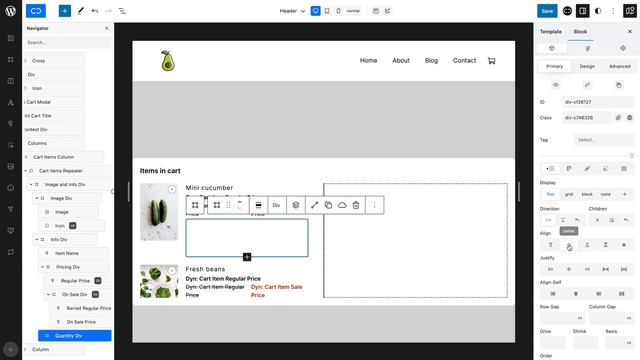Click the block toolbar copy icon
This screenshot has height=360, width=640.
[328, 205]
